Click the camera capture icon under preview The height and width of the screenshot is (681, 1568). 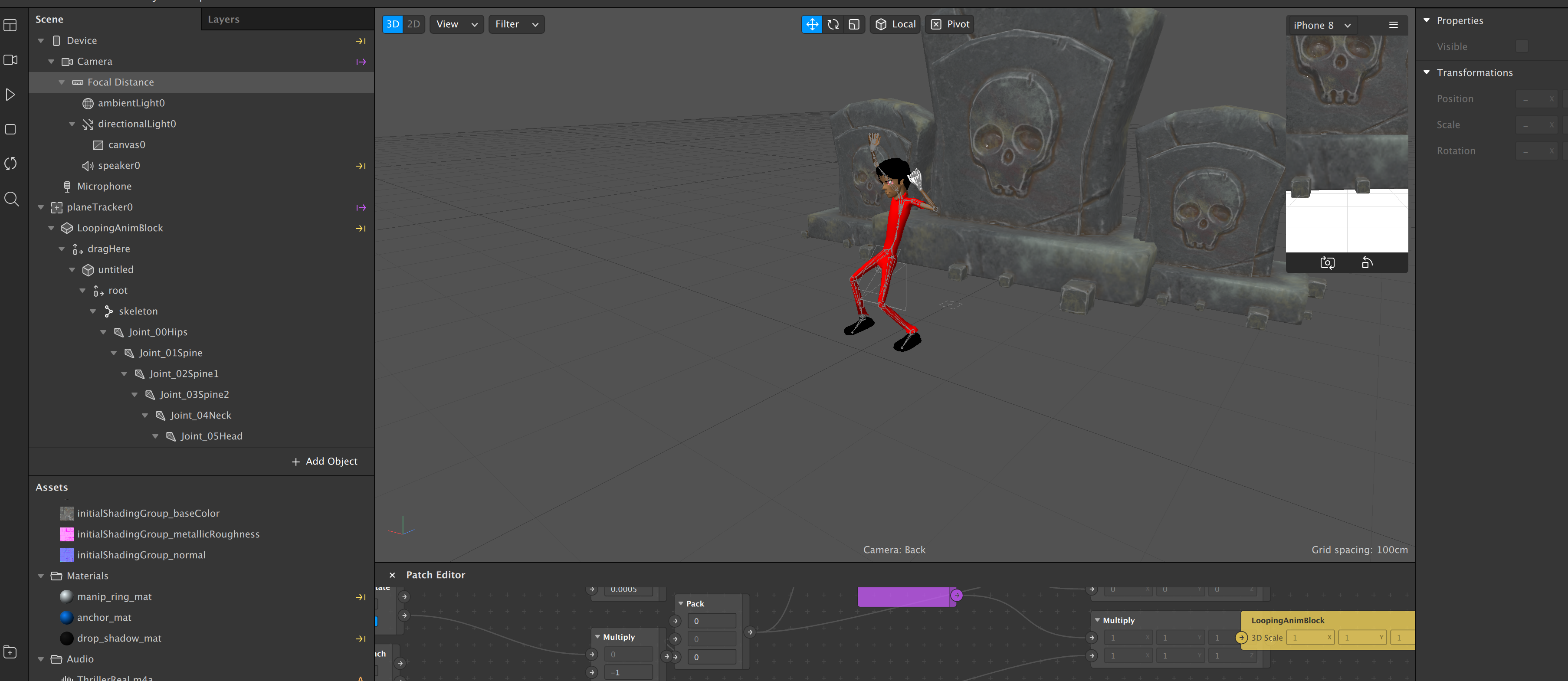[1327, 263]
